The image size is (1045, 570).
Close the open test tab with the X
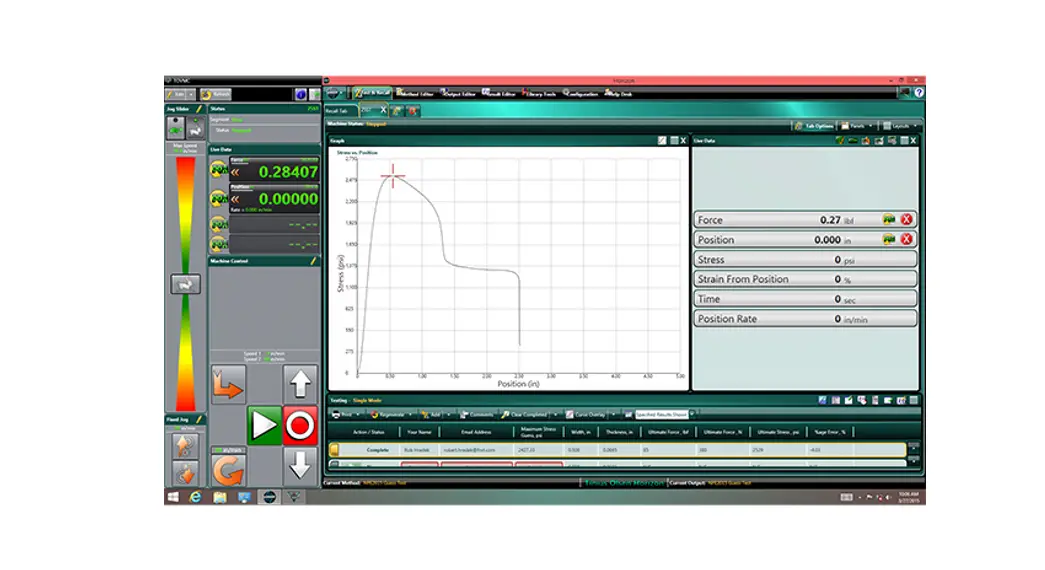pyautogui.click(x=383, y=110)
